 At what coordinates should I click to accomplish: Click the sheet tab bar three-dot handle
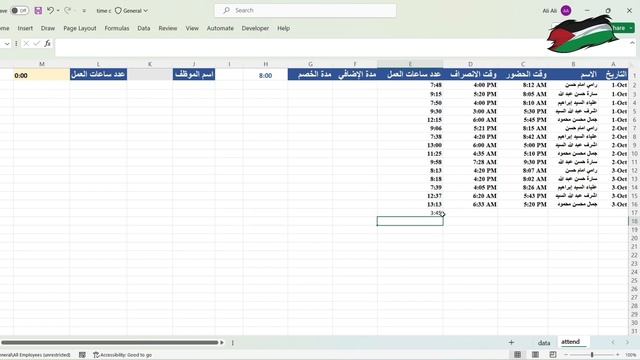point(233,343)
